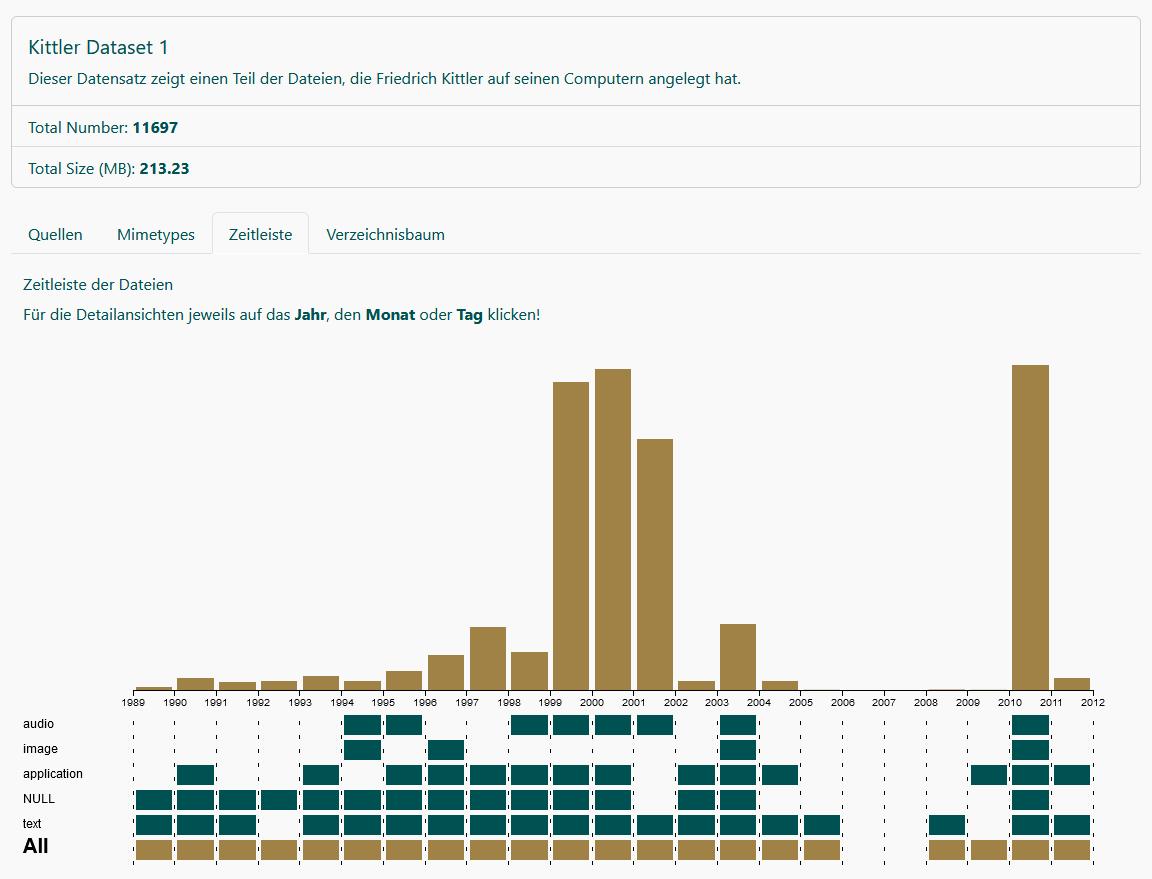
Task: Select the Zeitleiste tab
Action: click(x=260, y=234)
